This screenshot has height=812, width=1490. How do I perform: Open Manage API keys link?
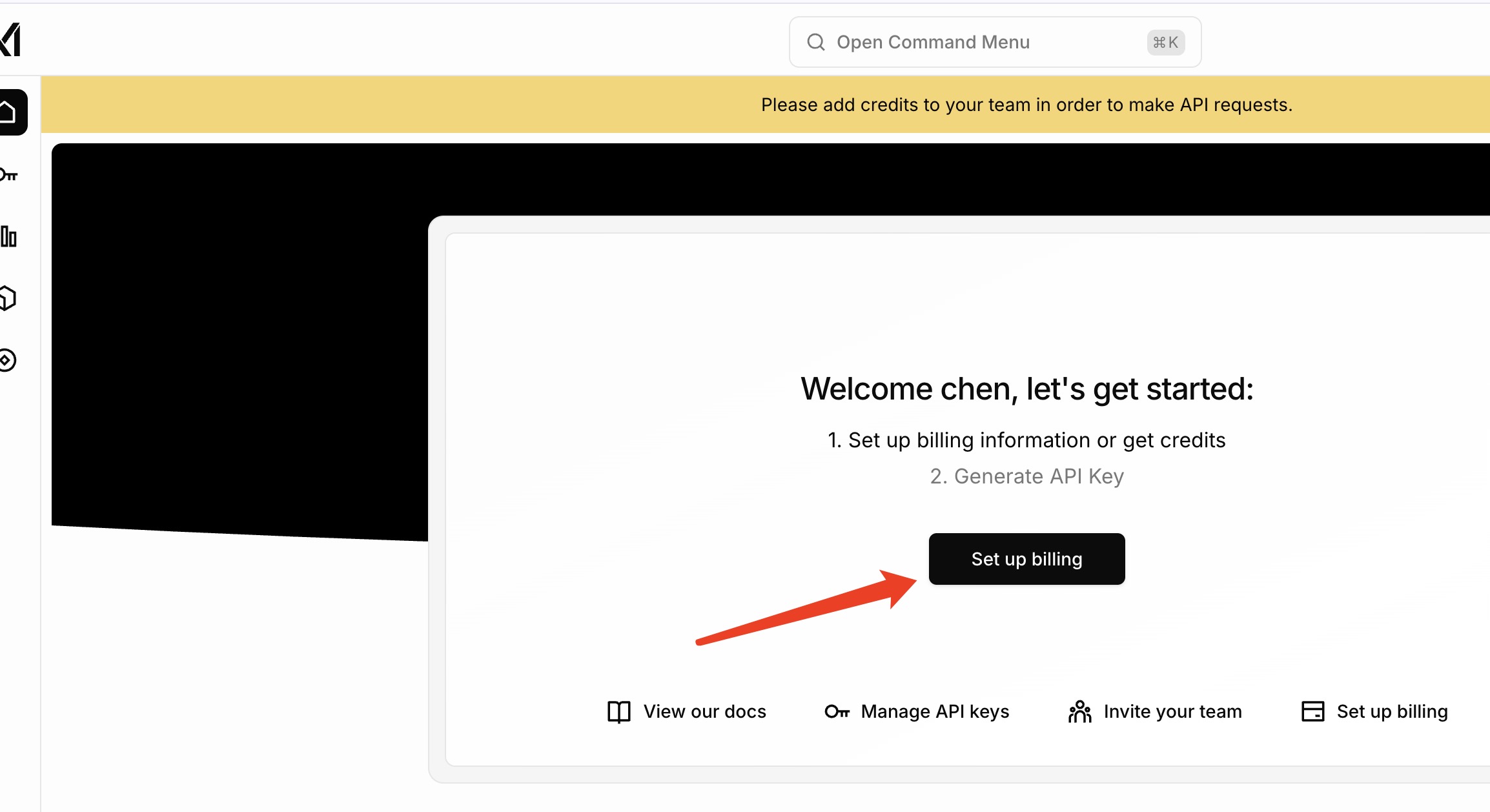tap(917, 711)
